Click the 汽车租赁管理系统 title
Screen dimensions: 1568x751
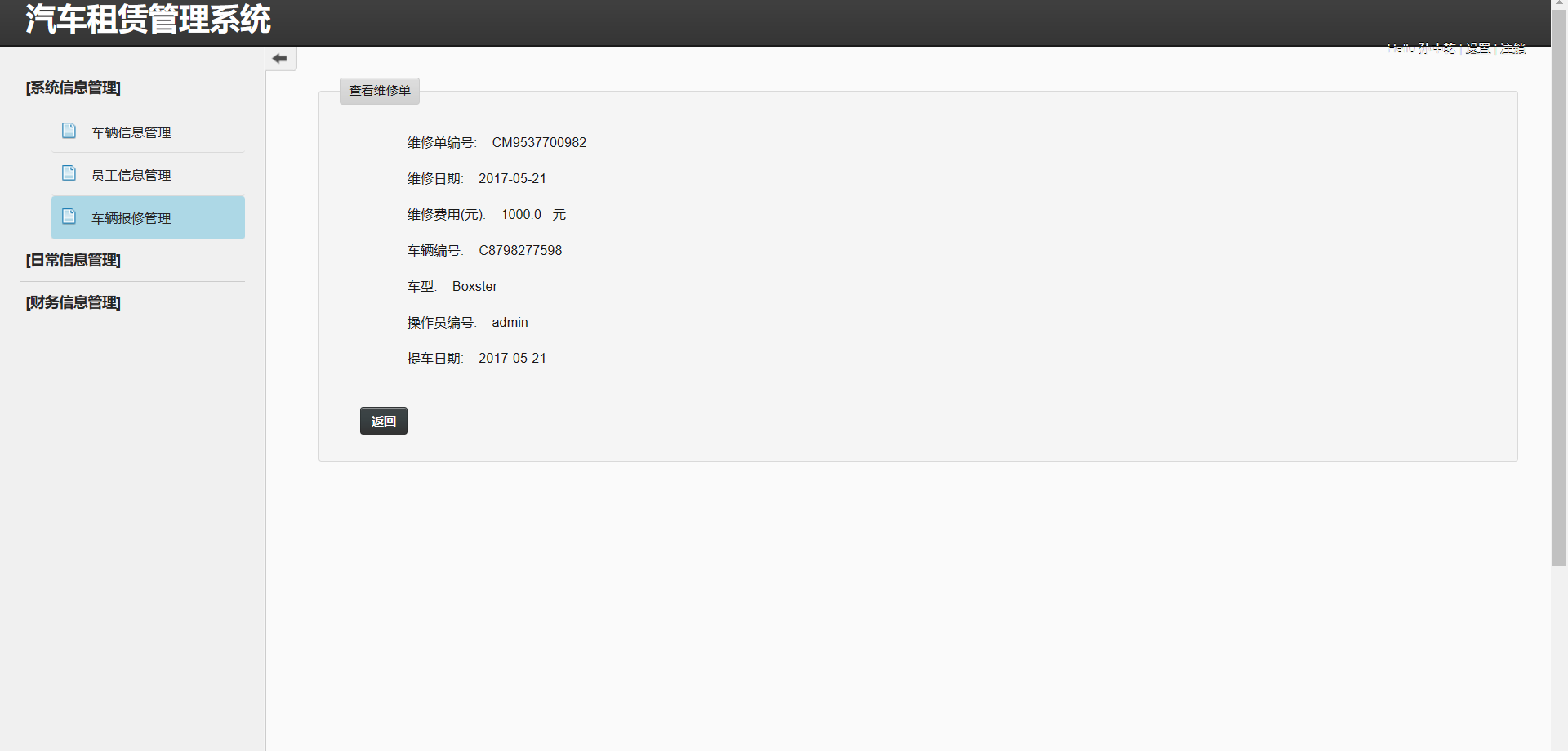148,19
